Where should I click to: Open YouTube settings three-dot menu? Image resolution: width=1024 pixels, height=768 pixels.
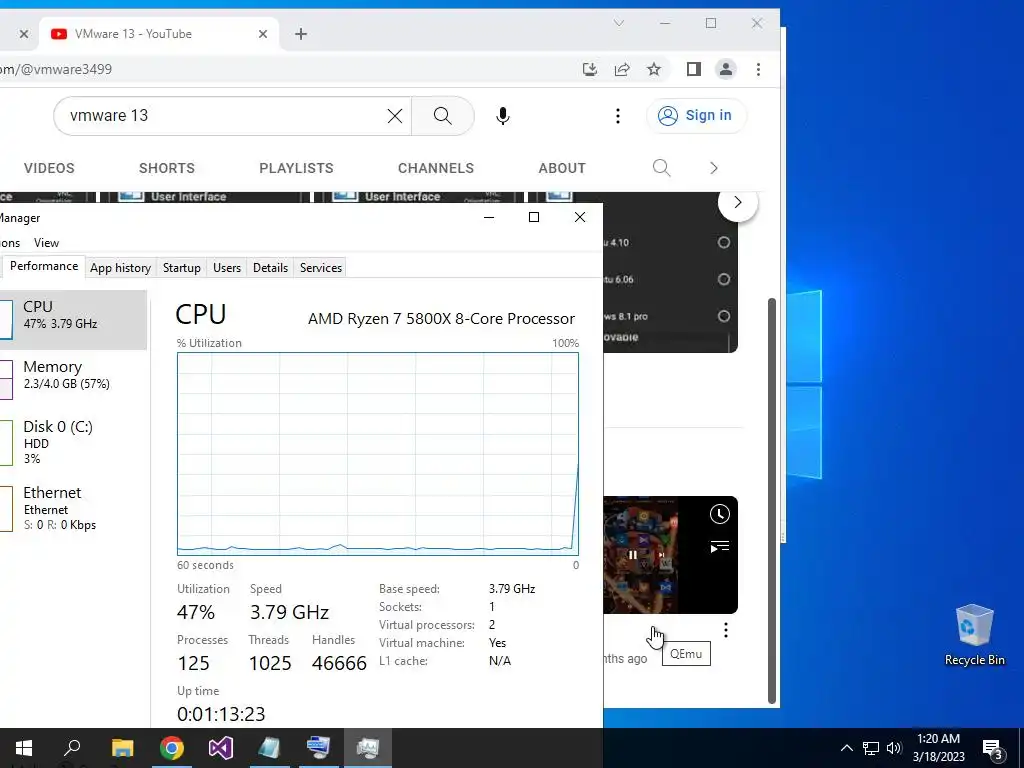point(618,116)
